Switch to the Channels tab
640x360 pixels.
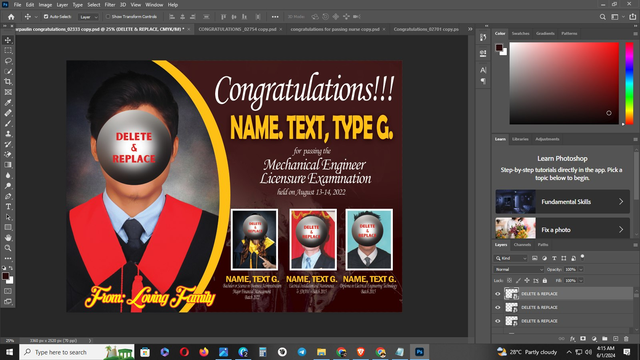pyautogui.click(x=522, y=245)
